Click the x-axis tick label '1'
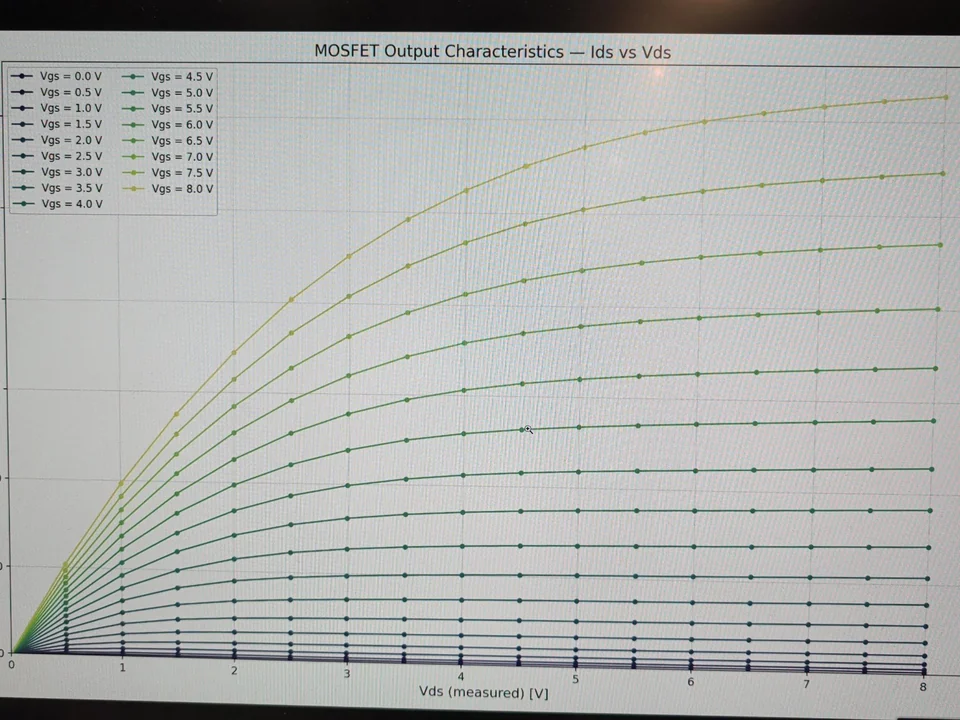The width and height of the screenshot is (960, 720). [x=122, y=667]
